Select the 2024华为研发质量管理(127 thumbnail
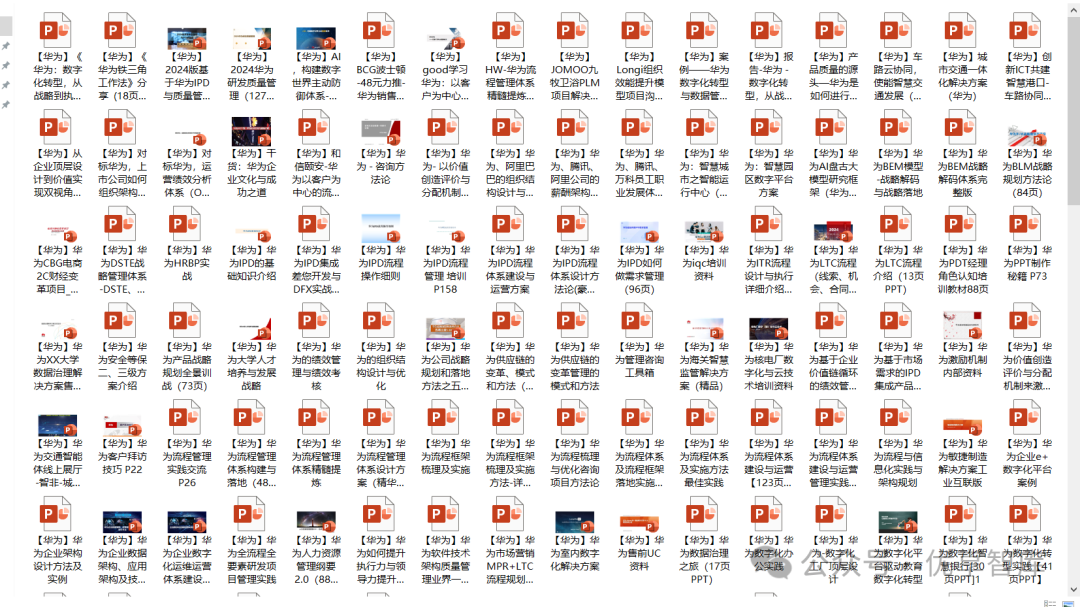The image size is (1080, 607). (251, 39)
